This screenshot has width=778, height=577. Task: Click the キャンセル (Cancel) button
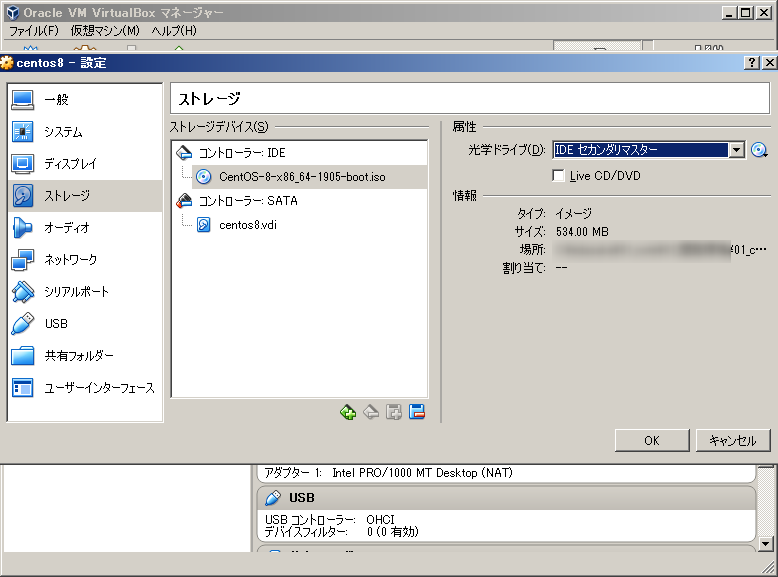tap(733, 441)
